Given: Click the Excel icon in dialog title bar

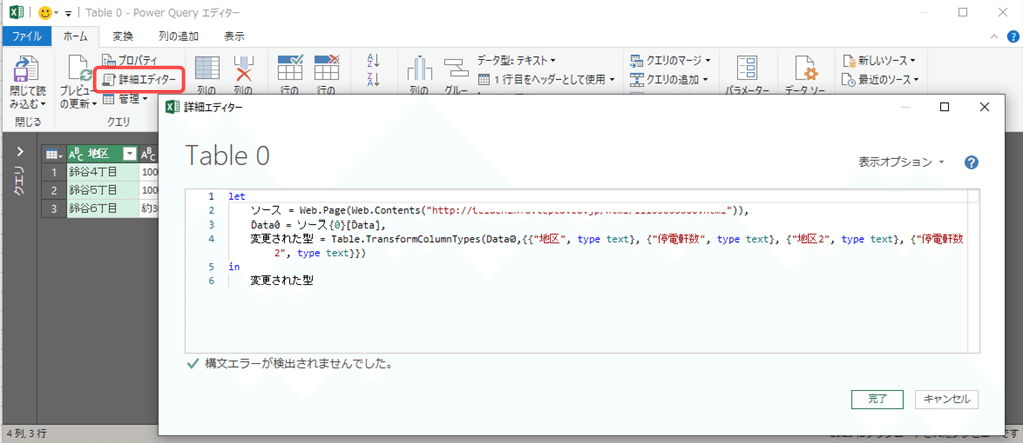Looking at the screenshot, I should 172,107.
